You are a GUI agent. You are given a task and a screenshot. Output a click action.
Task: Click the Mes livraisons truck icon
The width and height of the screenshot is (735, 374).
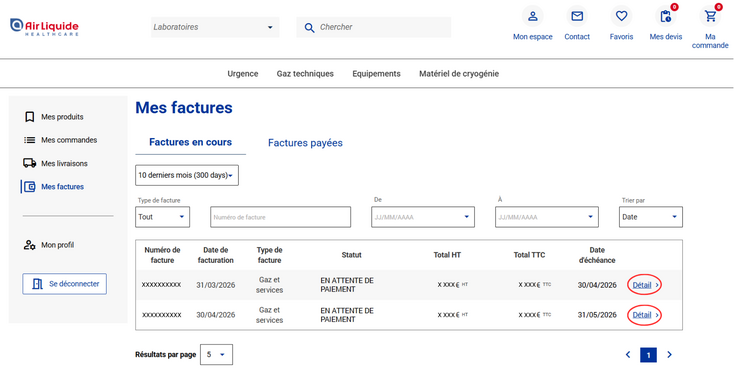[x=30, y=163]
